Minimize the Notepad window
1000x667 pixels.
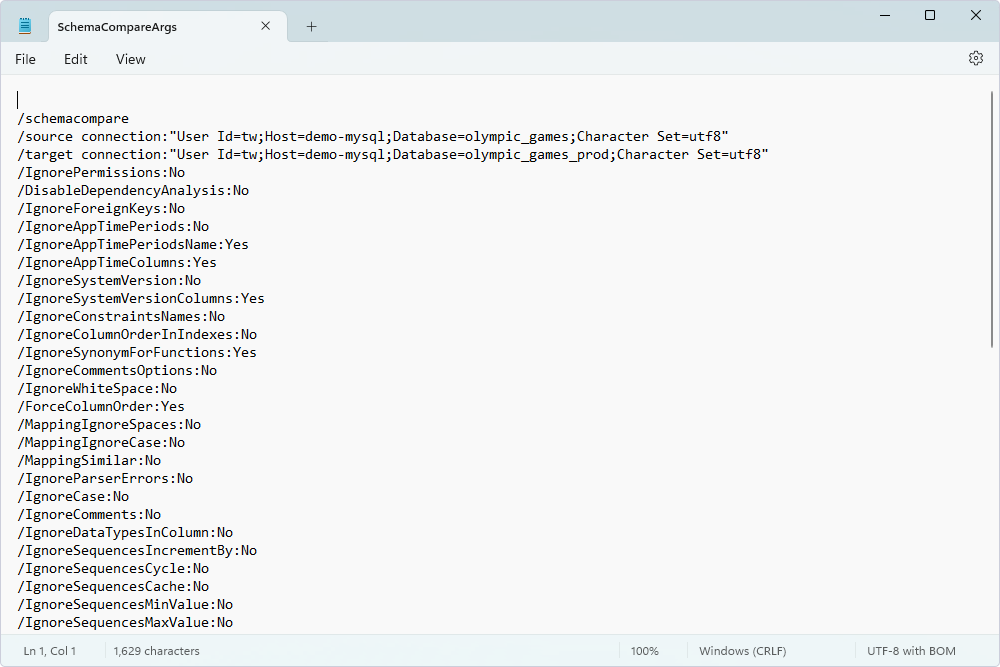coord(885,15)
